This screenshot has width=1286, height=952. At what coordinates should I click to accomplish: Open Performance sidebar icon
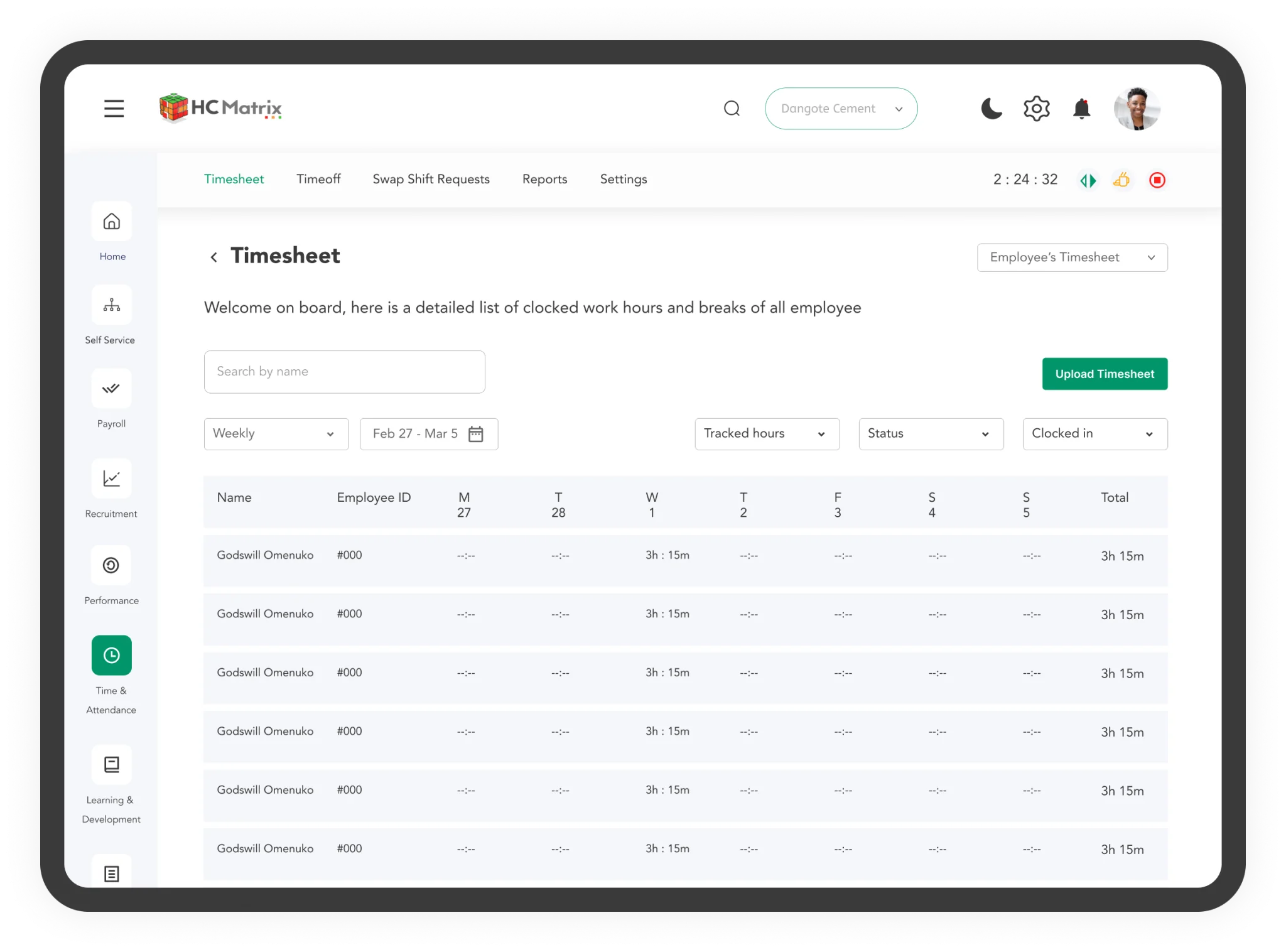(112, 565)
